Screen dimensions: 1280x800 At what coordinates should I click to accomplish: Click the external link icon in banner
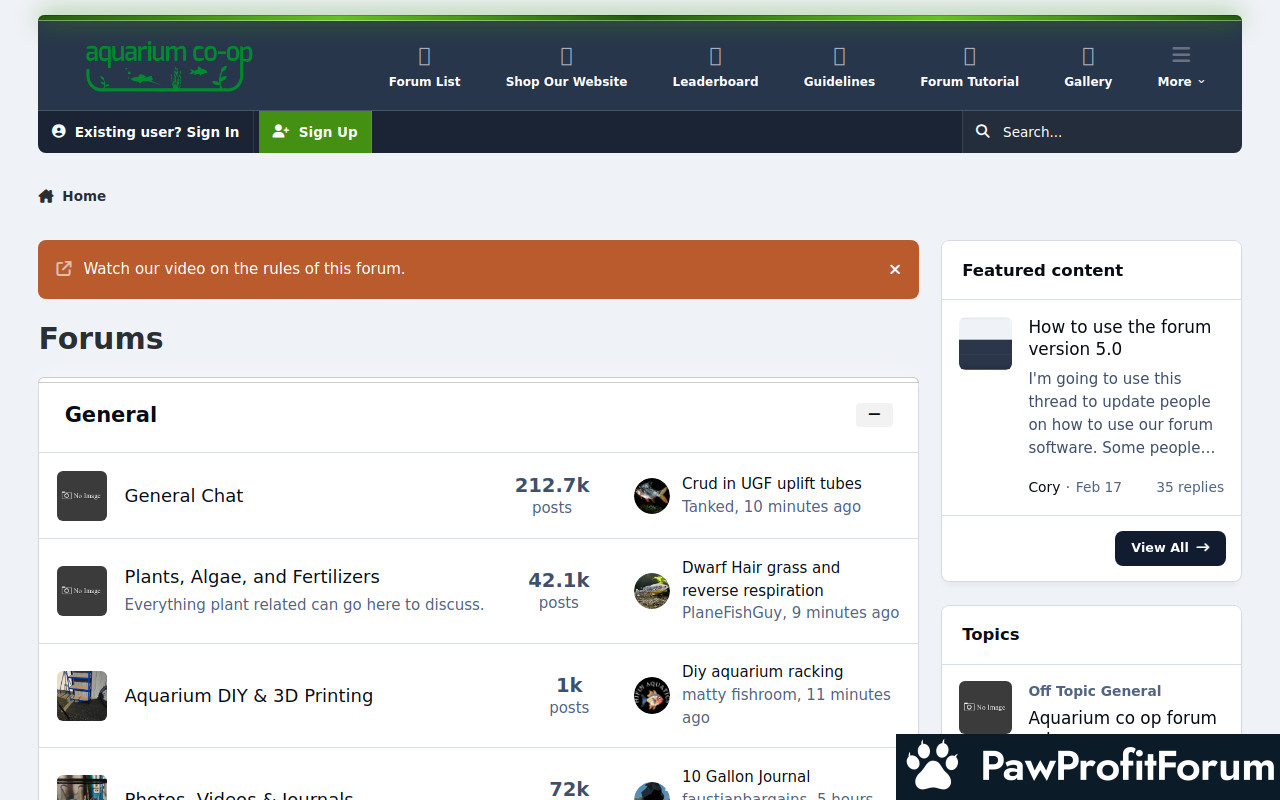(x=63, y=268)
